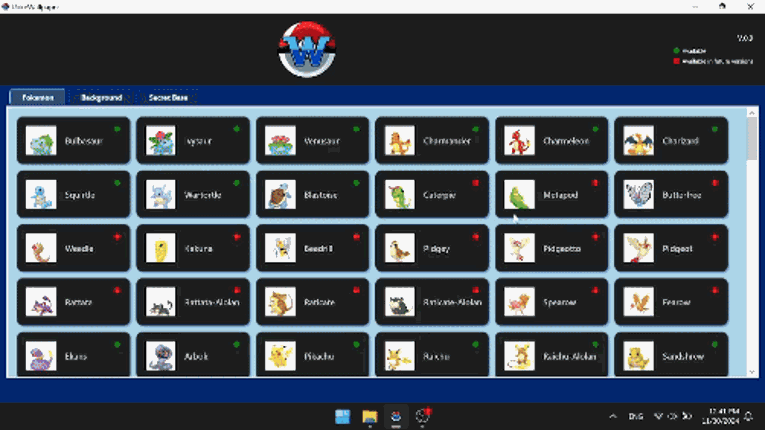Select the Bulbasaur sprite thumbnail
The image size is (765, 430).
pos(41,141)
